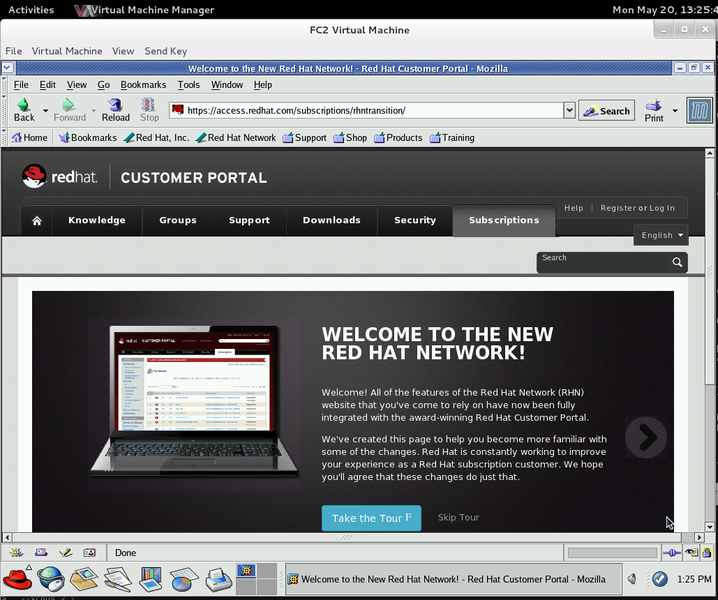Click the Print toolbar icon
Image resolution: width=718 pixels, height=600 pixels.
[654, 105]
